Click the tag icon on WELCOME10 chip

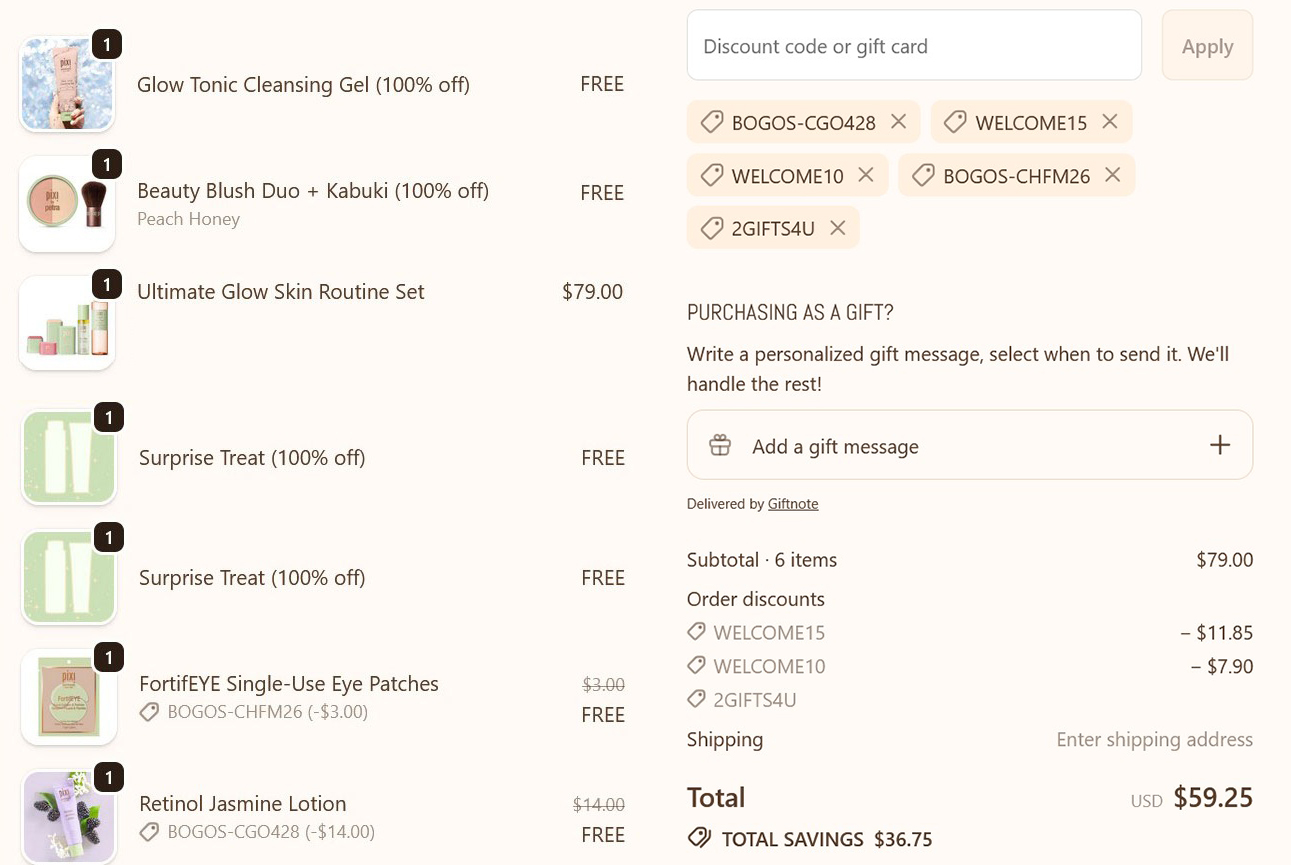pos(711,175)
